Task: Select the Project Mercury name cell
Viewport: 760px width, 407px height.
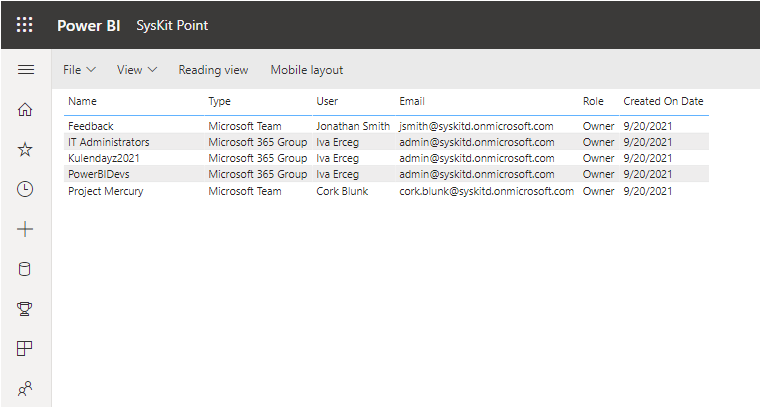Action: pyautogui.click(x=106, y=191)
